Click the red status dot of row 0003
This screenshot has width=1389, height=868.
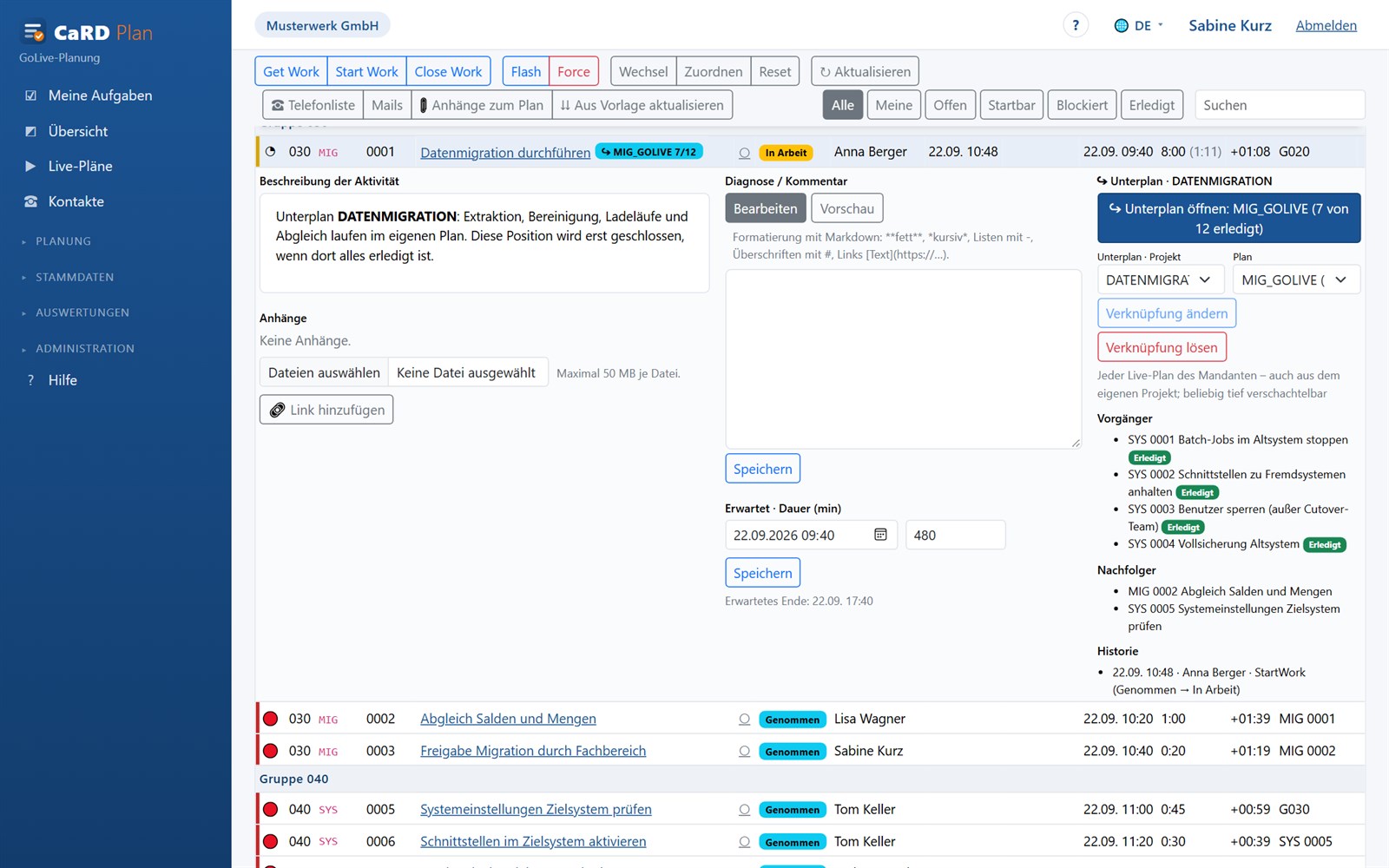tap(271, 751)
